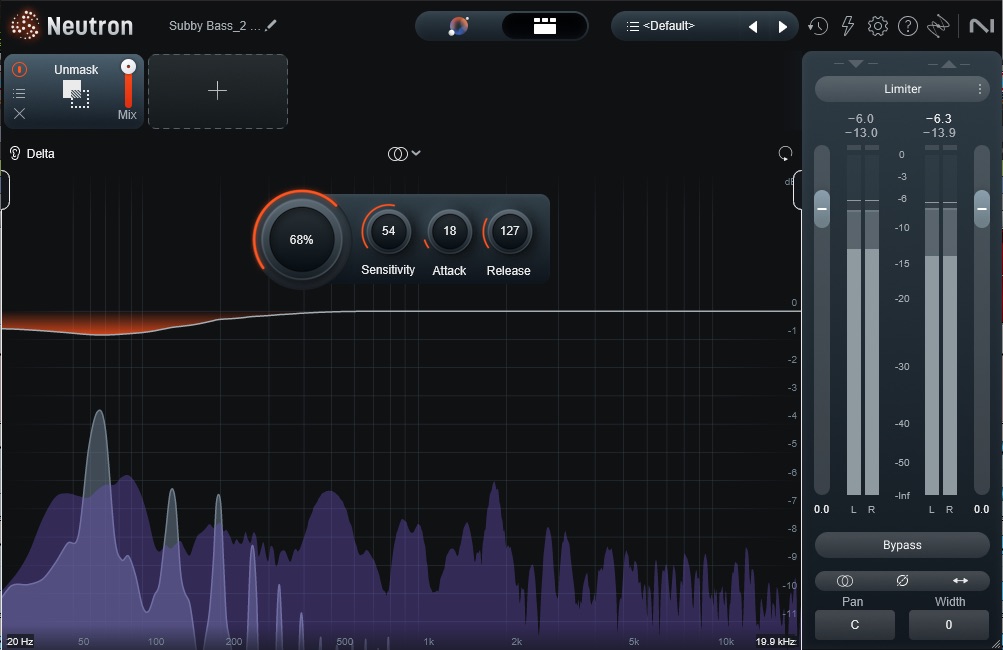
Task: Open settings gear icon
Action: [x=878, y=26]
